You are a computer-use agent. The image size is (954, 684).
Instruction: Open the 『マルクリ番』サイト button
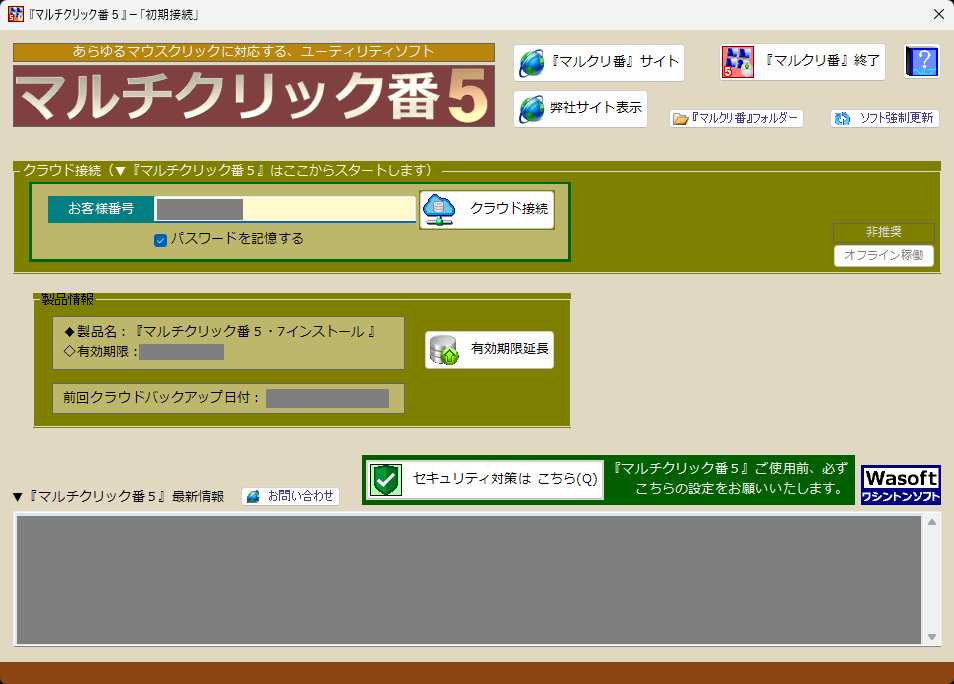click(599, 63)
